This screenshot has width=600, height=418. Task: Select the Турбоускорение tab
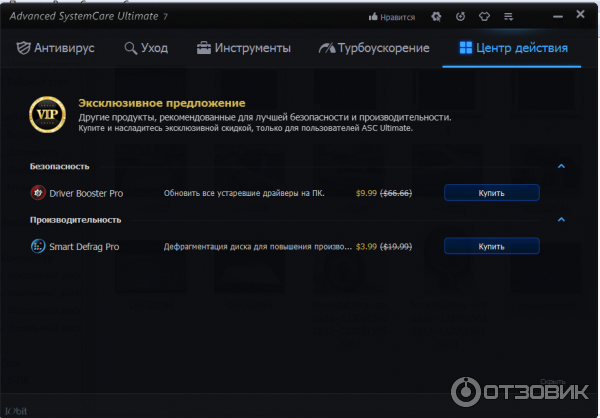coord(374,48)
